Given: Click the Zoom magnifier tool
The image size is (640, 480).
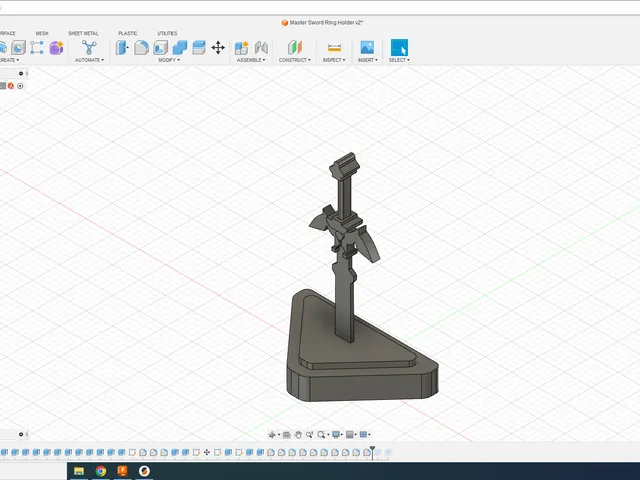Looking at the screenshot, I should pyautogui.click(x=309, y=435).
